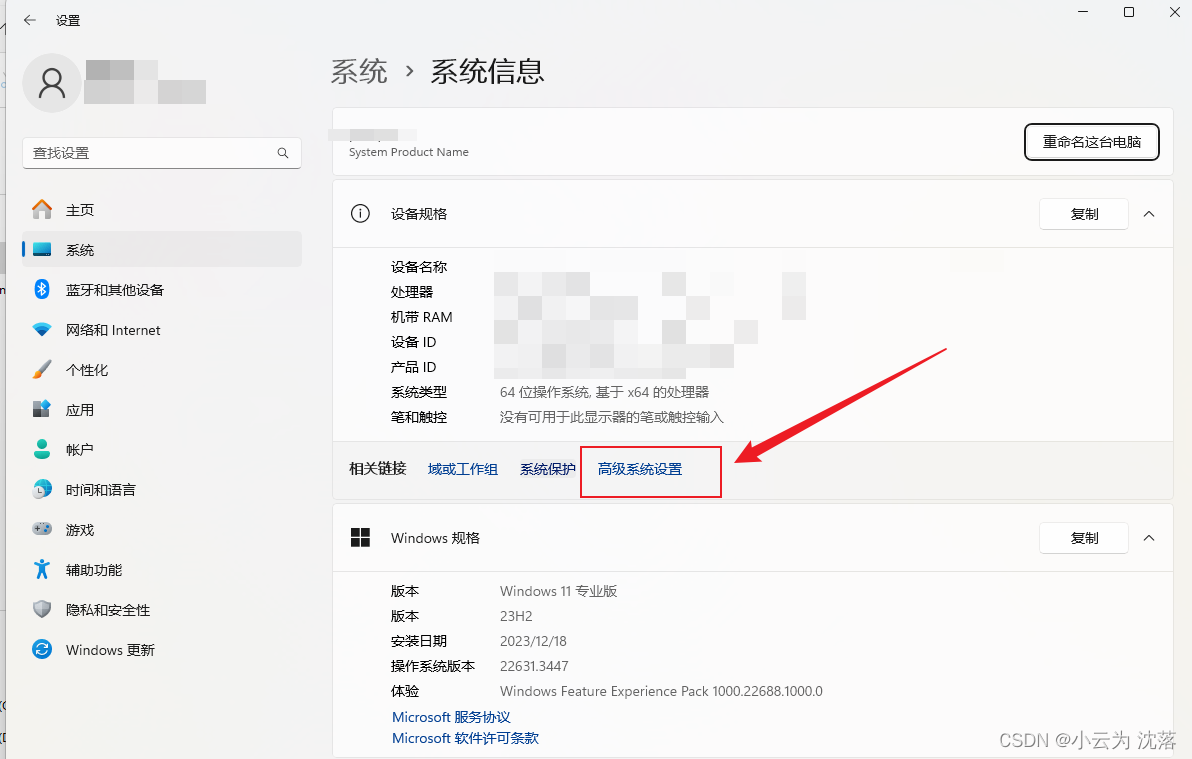This screenshot has width=1192, height=759.
Task: Collapse the Windows 规格 section chevron
Action: [x=1149, y=538]
